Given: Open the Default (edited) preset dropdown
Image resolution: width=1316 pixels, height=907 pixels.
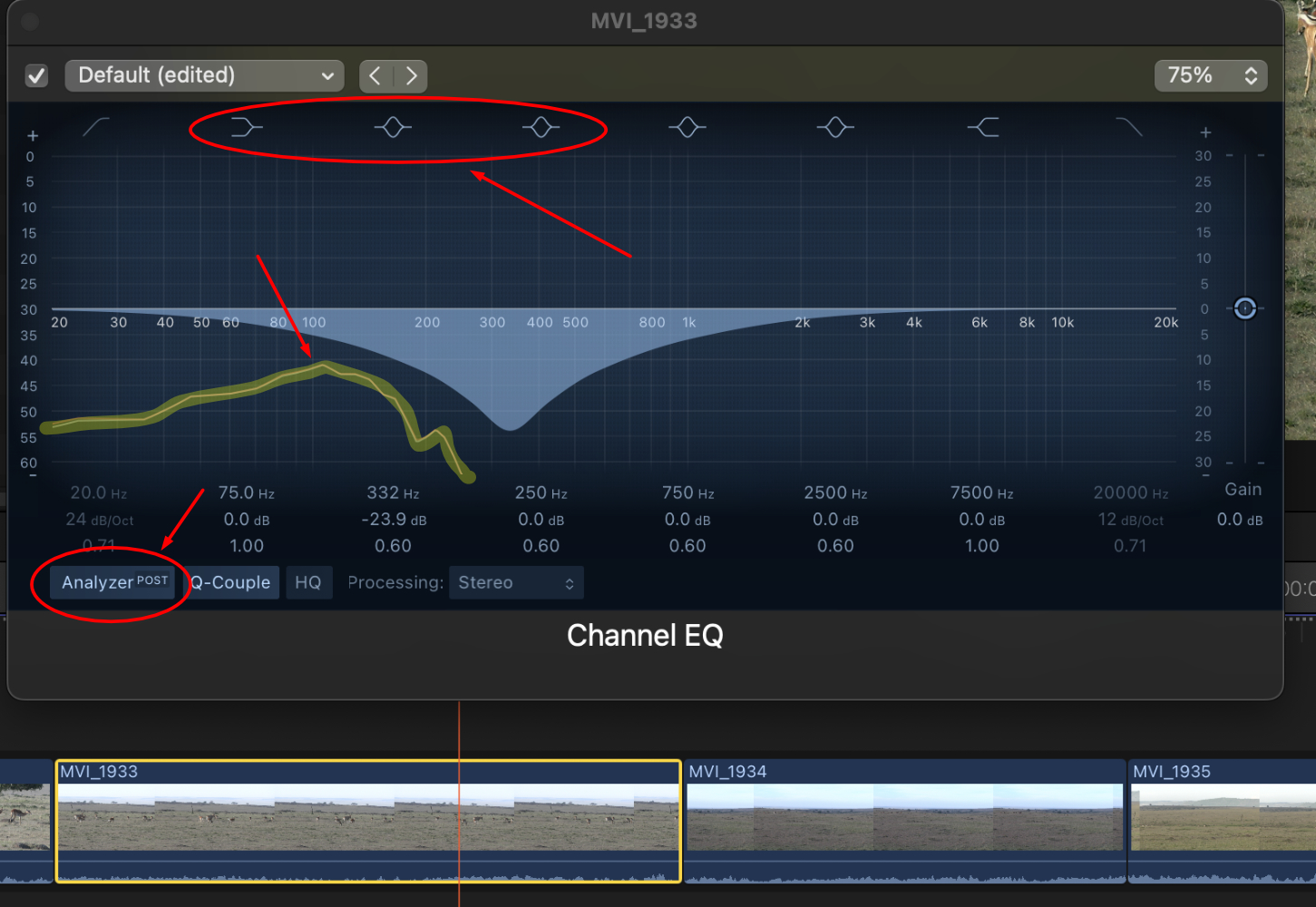Looking at the screenshot, I should [204, 75].
